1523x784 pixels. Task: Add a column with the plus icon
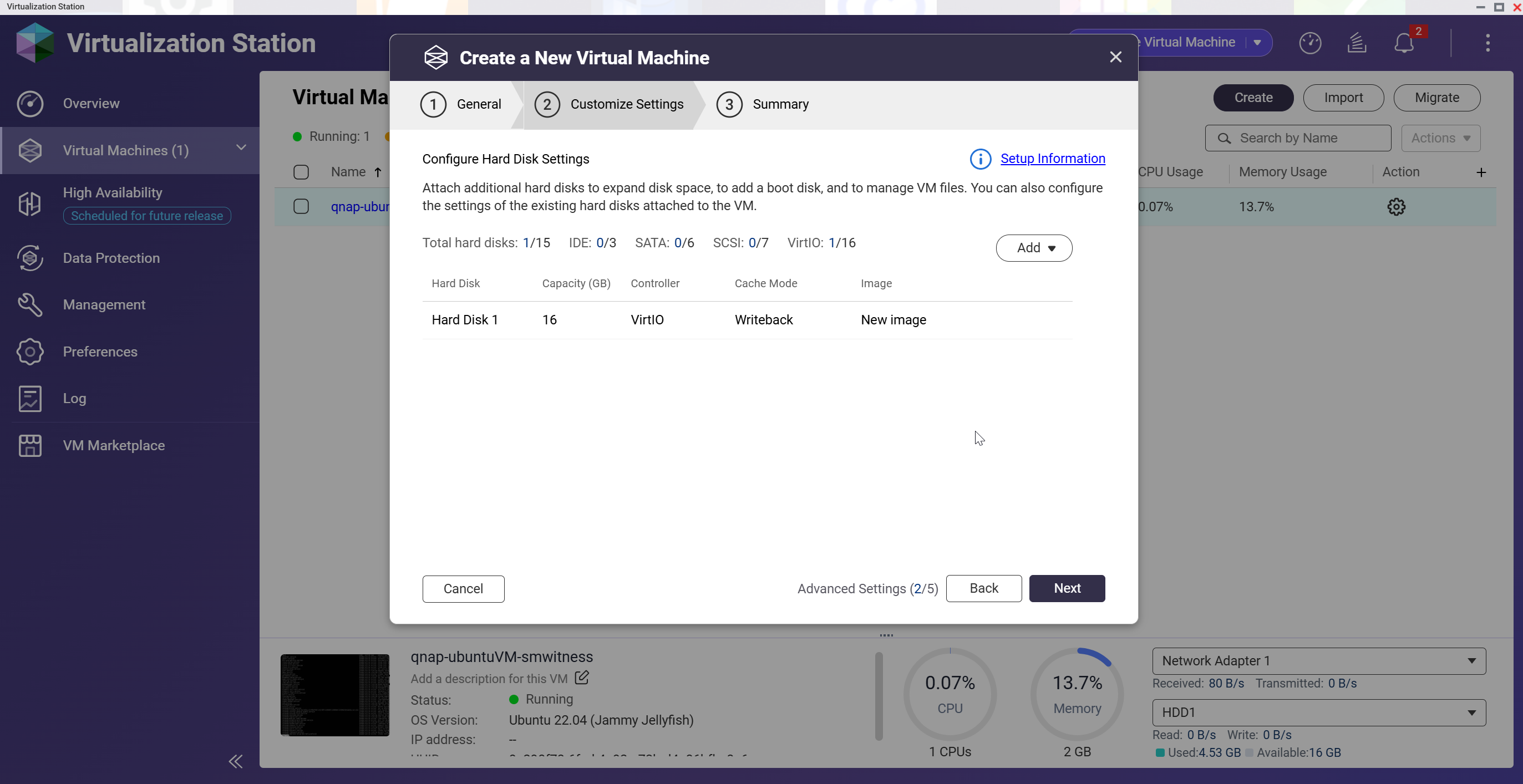tap(1480, 172)
